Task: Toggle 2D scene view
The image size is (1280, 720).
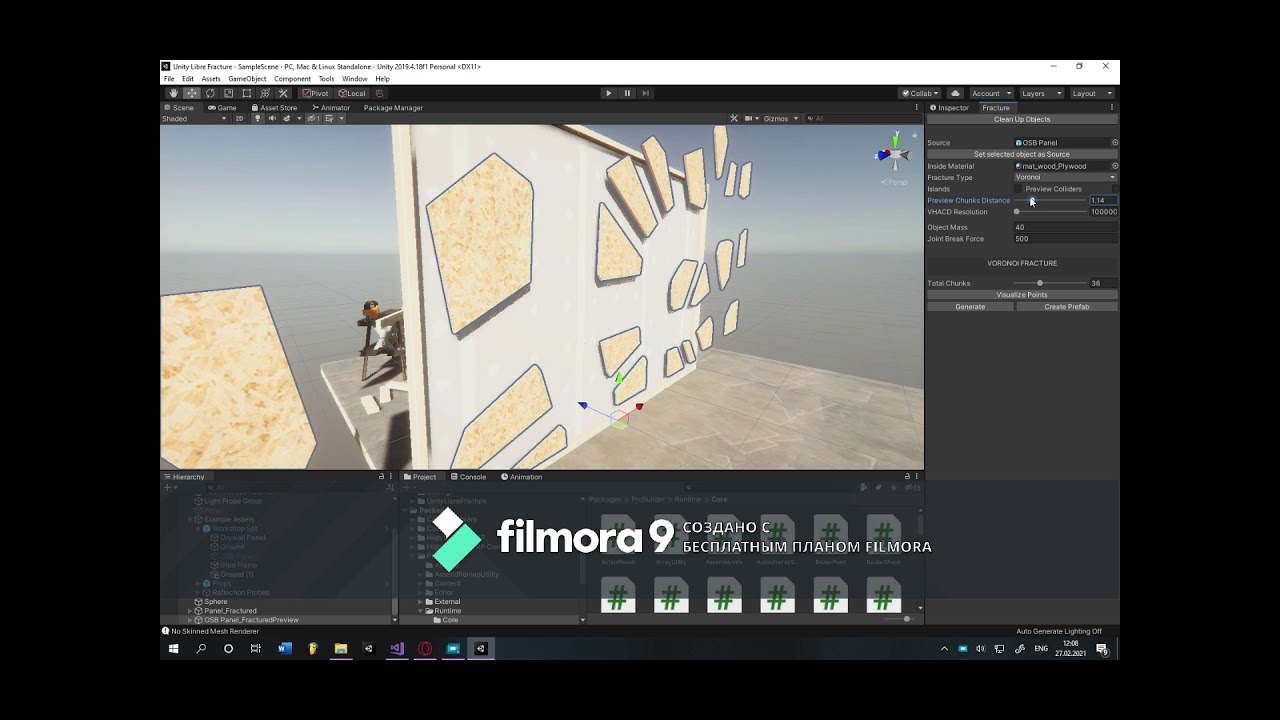Action: 239,118
